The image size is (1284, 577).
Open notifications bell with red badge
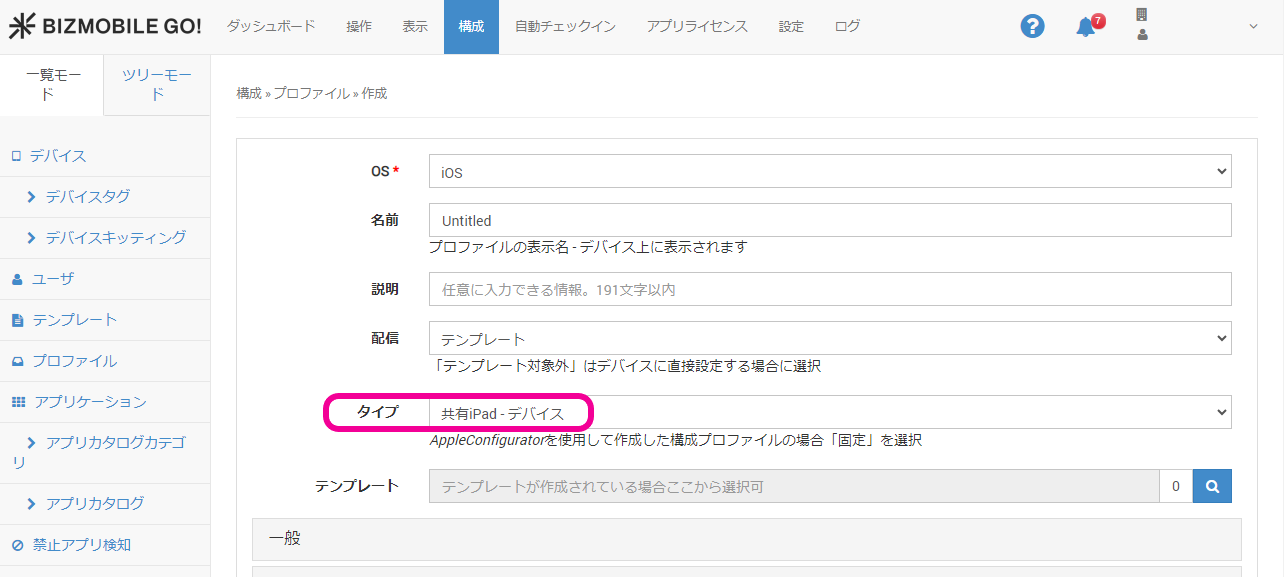coord(1087,27)
